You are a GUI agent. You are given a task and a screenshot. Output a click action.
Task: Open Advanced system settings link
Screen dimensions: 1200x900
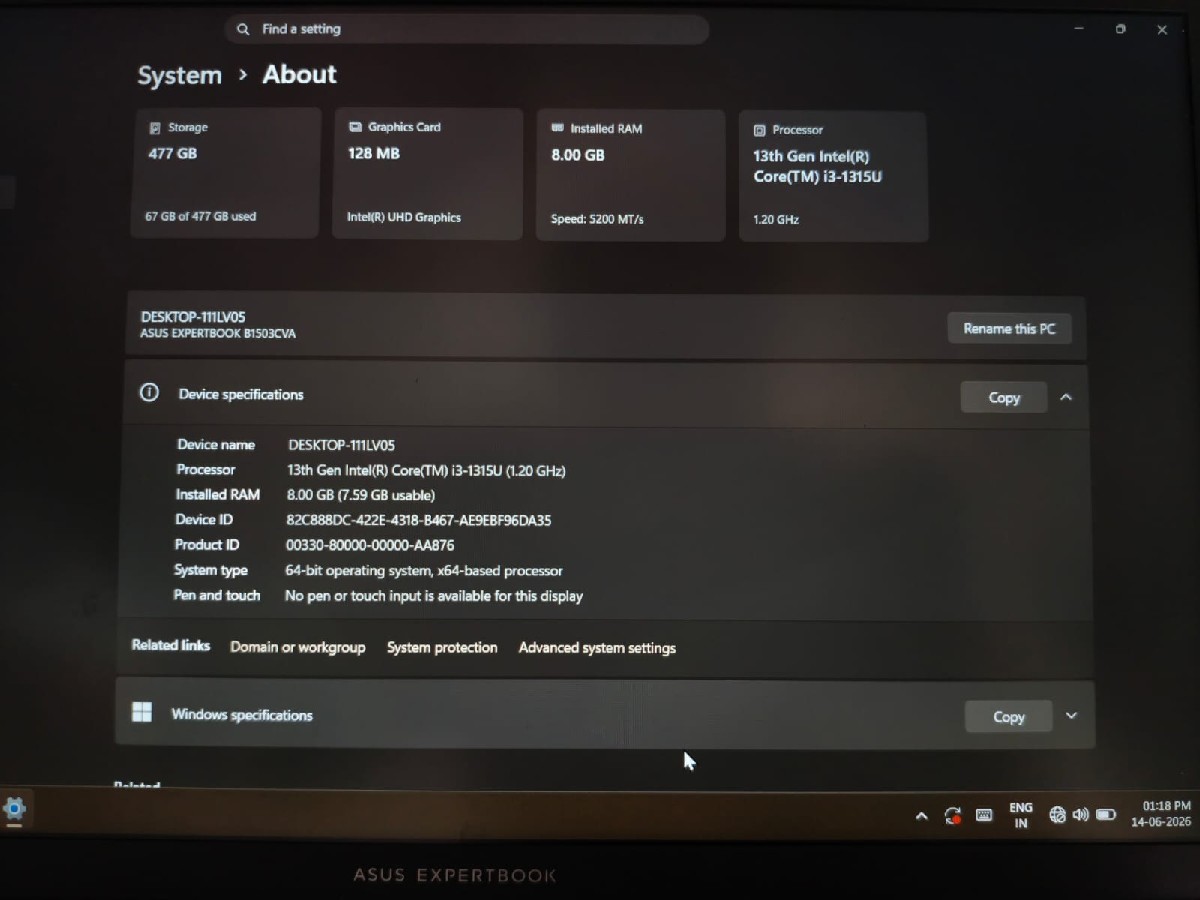597,648
